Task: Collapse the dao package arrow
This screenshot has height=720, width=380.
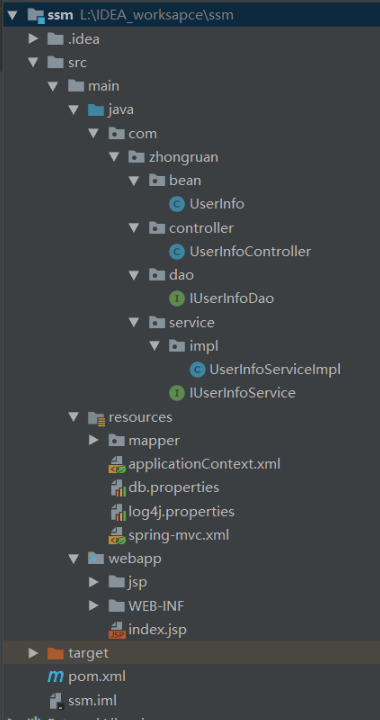Action: (x=134, y=275)
